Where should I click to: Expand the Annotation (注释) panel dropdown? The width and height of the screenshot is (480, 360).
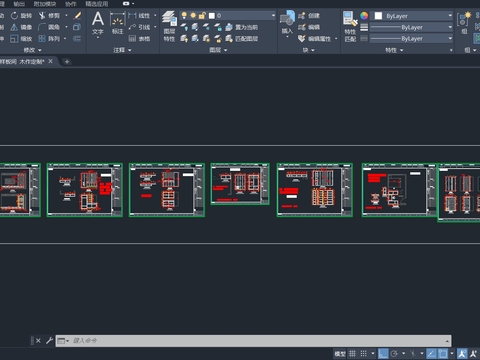pos(122,50)
